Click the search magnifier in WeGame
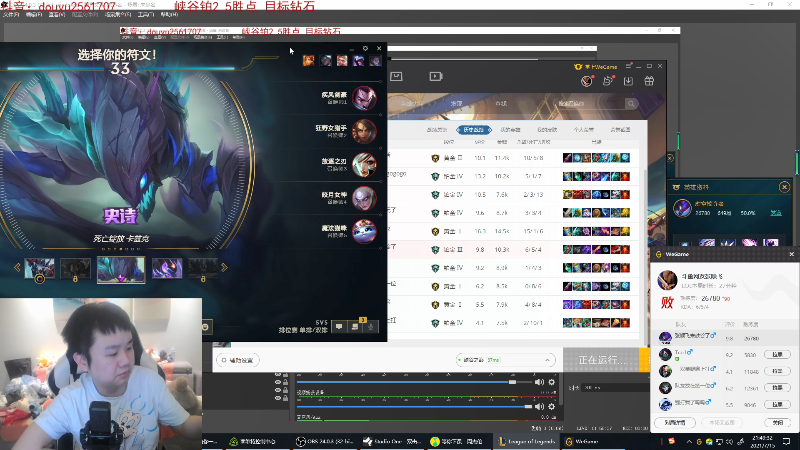Image resolution: width=800 pixels, height=450 pixels. click(631, 104)
